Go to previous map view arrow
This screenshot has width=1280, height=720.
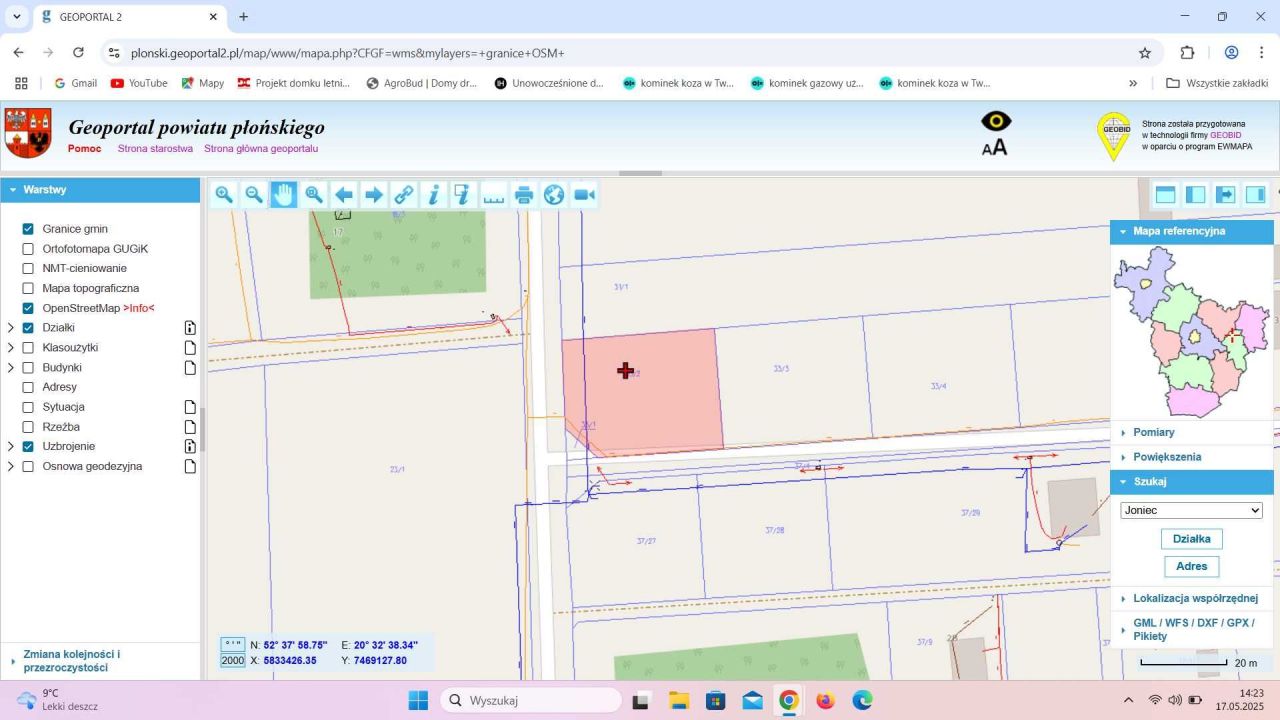tap(344, 195)
